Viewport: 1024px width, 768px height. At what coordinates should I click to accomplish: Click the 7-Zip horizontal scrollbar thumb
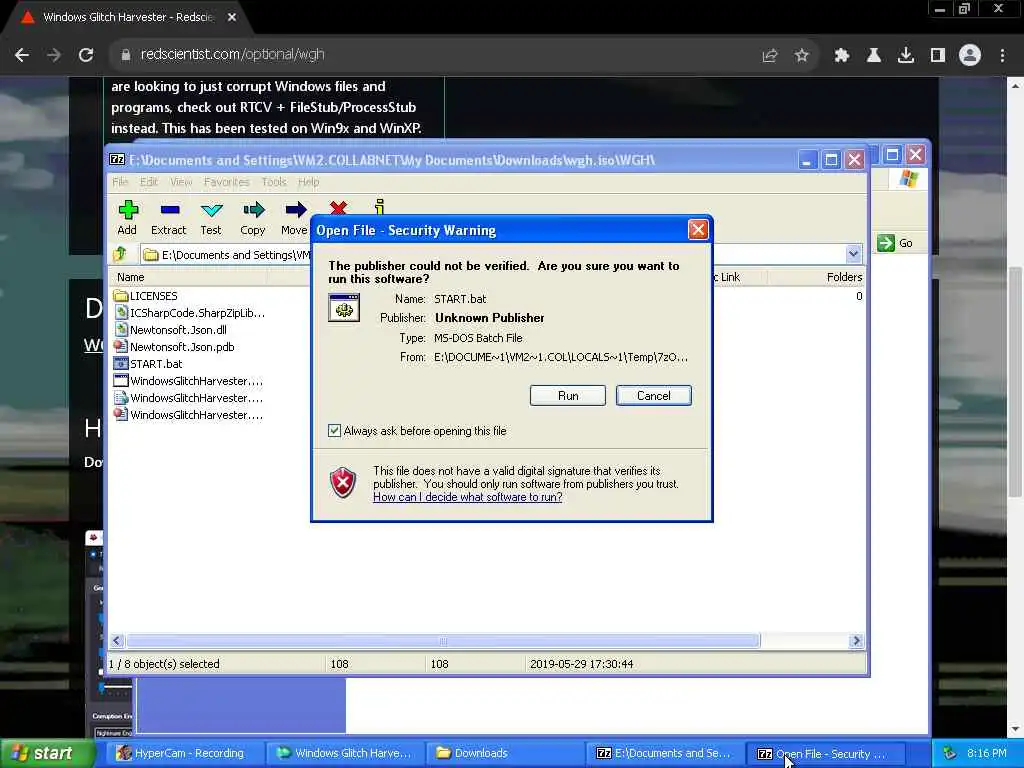click(443, 641)
